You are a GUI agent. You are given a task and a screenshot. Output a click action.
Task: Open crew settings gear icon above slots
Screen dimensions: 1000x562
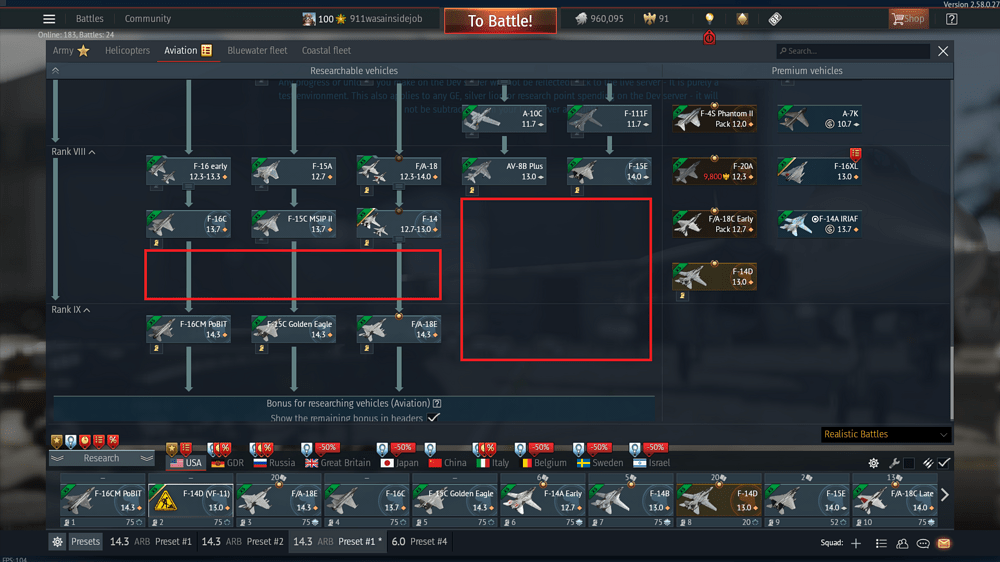pos(874,463)
